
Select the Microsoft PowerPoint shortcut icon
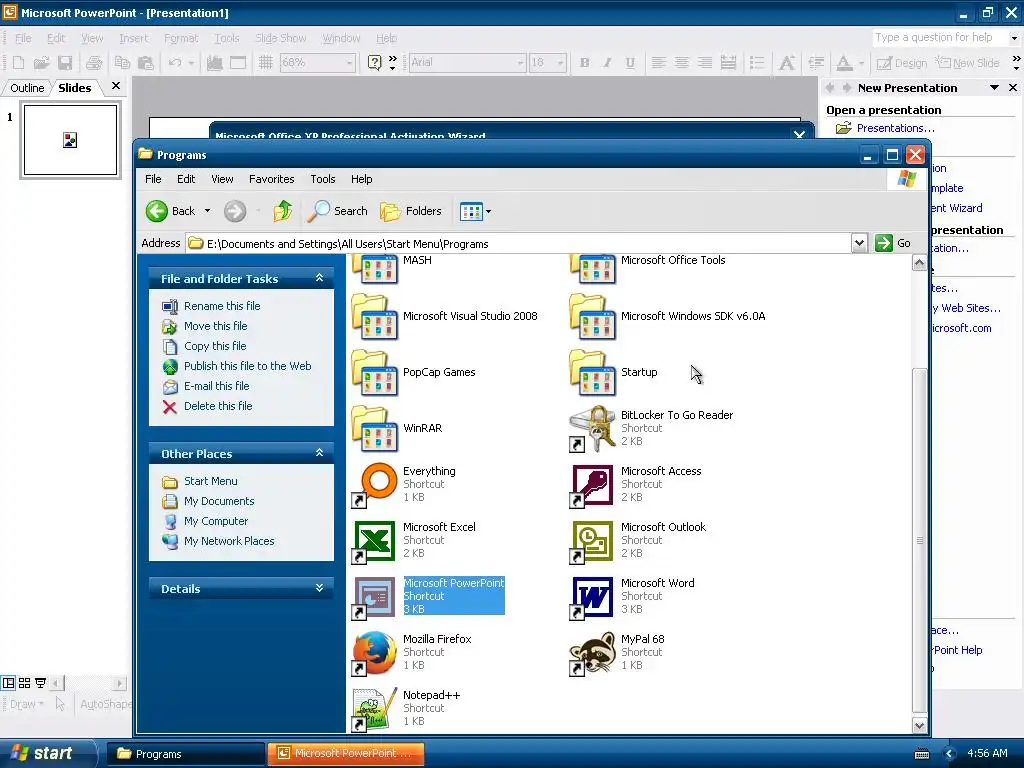coord(374,598)
